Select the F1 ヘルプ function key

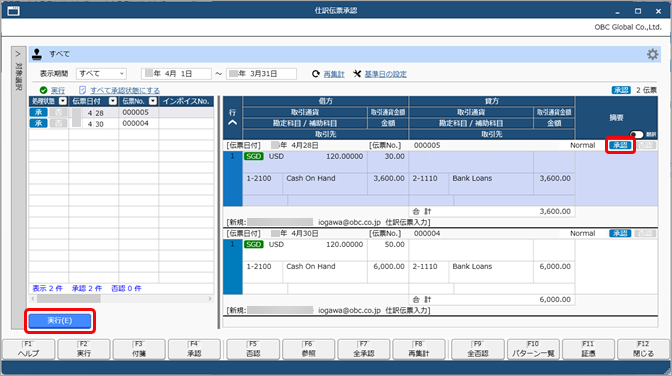[28, 349]
